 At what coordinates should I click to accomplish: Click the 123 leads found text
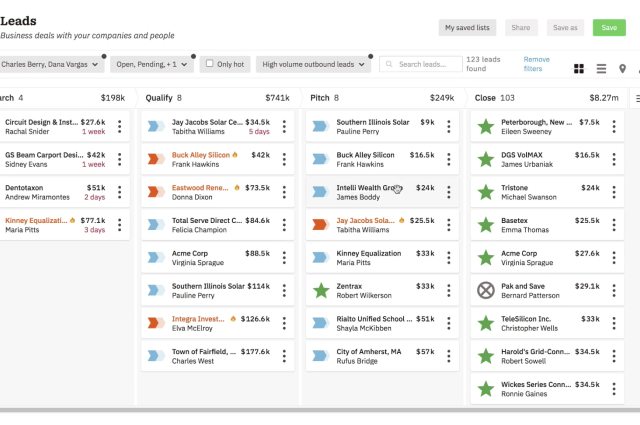(x=483, y=64)
